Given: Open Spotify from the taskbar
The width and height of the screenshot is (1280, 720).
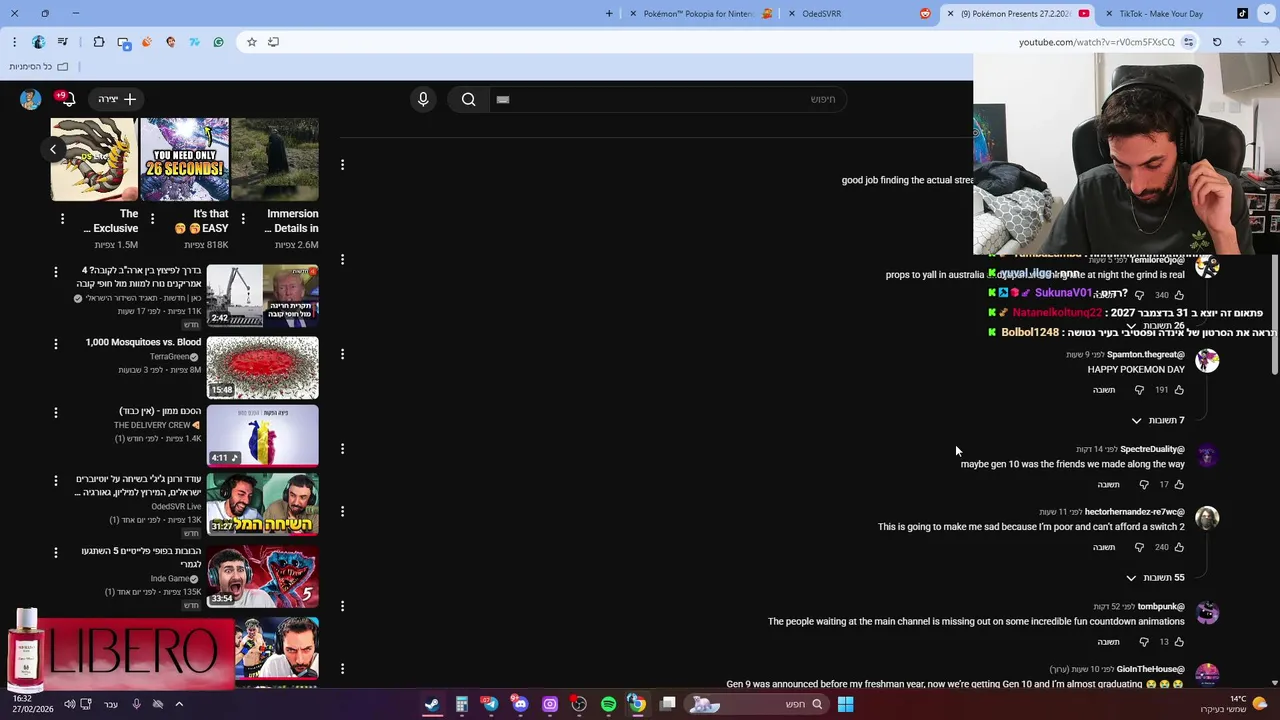Looking at the screenshot, I should 608,704.
